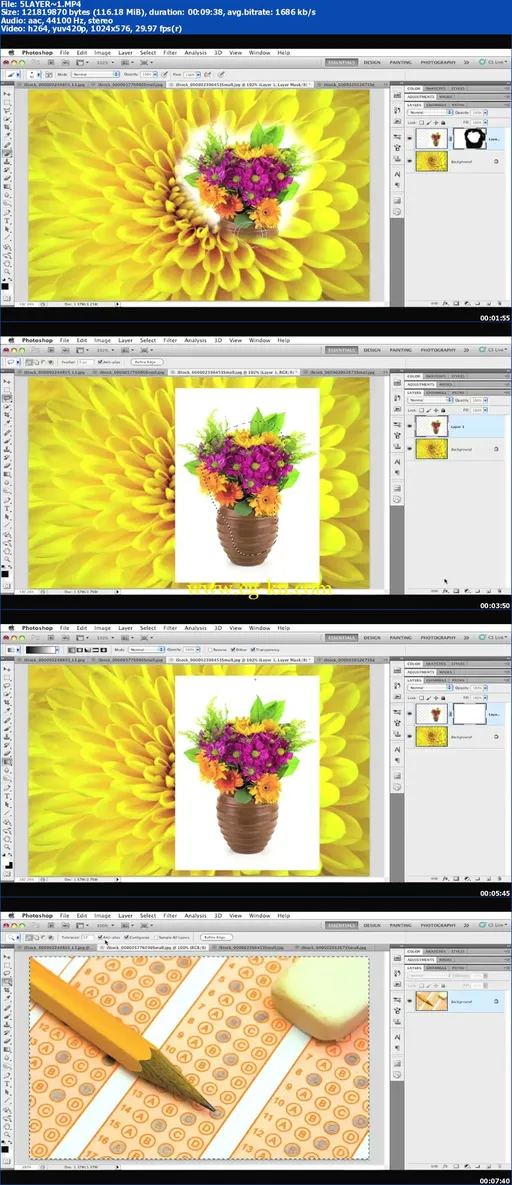Screen dimensions: 512x1185
Task: Uncheck Contiguous in the 00:07:40 options bar
Action: [x=127, y=936]
